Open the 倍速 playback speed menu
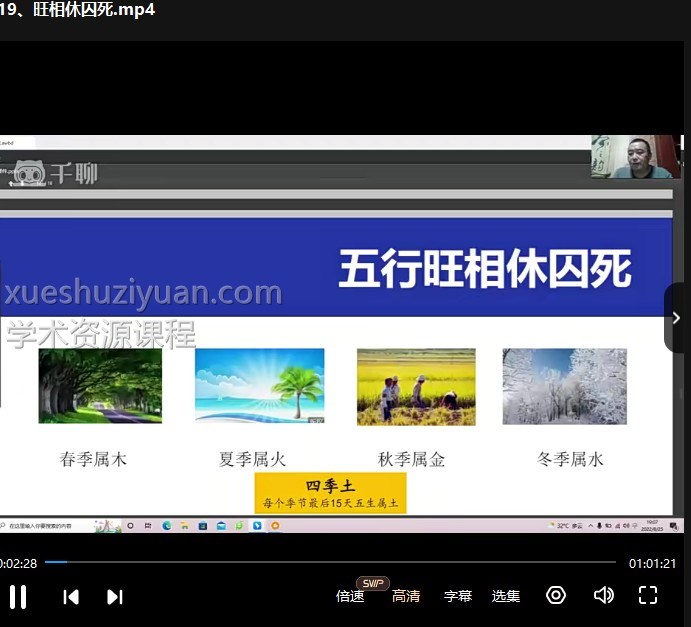Viewport: 691px width, 627px height. point(350,596)
